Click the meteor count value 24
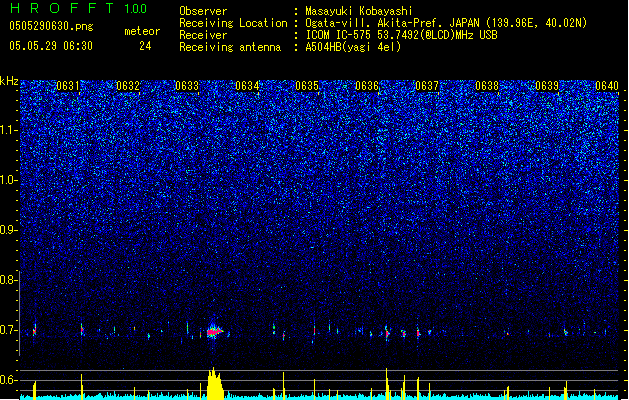629x400 pixels. [x=145, y=46]
